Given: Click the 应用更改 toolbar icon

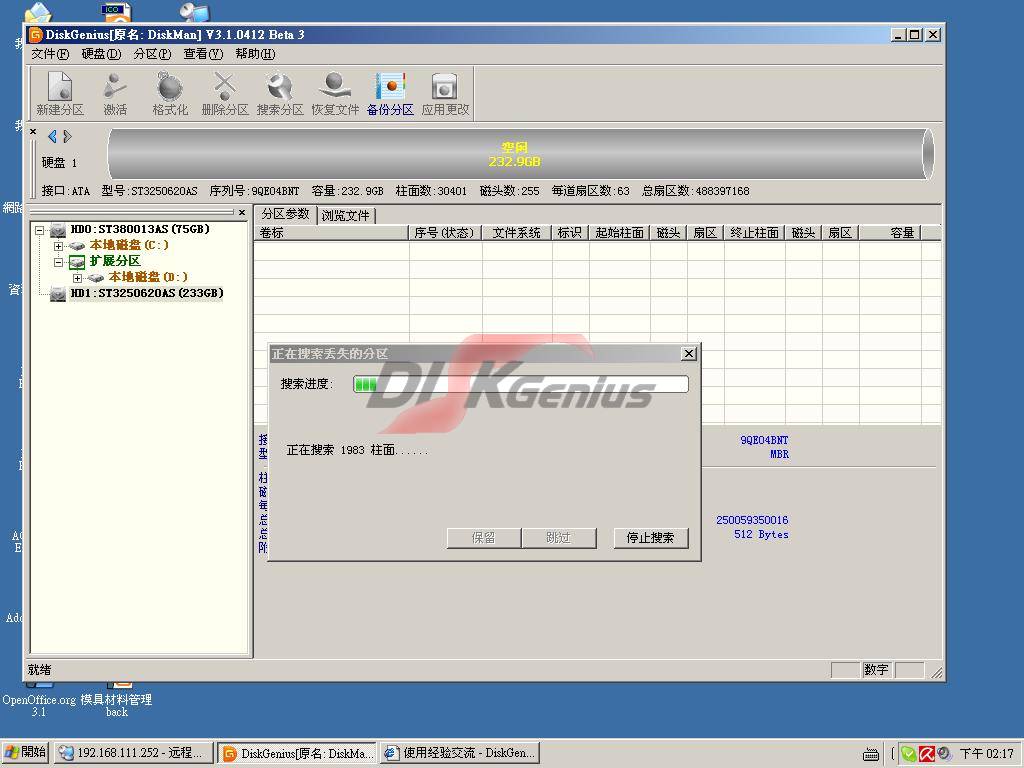Looking at the screenshot, I should point(445,94).
